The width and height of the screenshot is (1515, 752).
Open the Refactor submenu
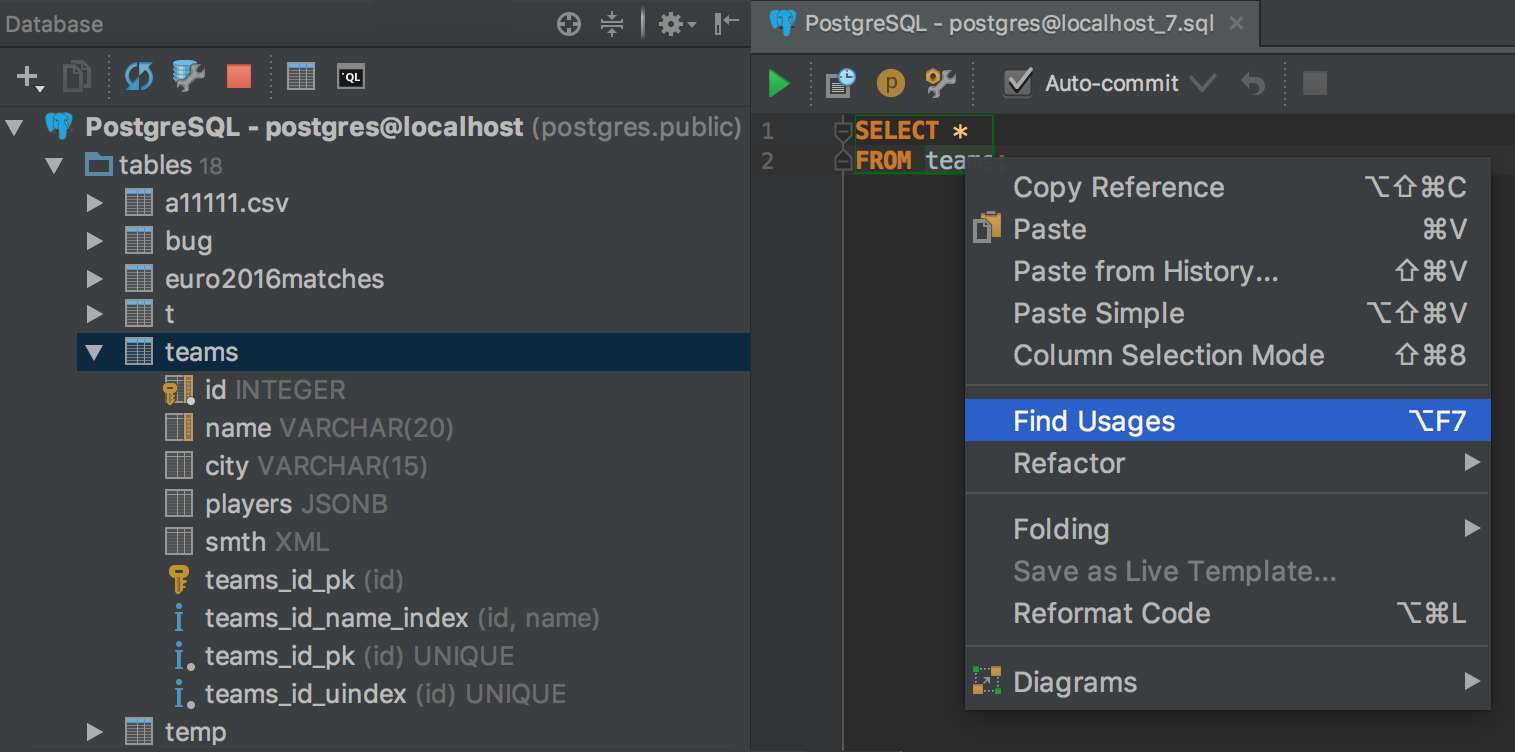tap(1228, 463)
